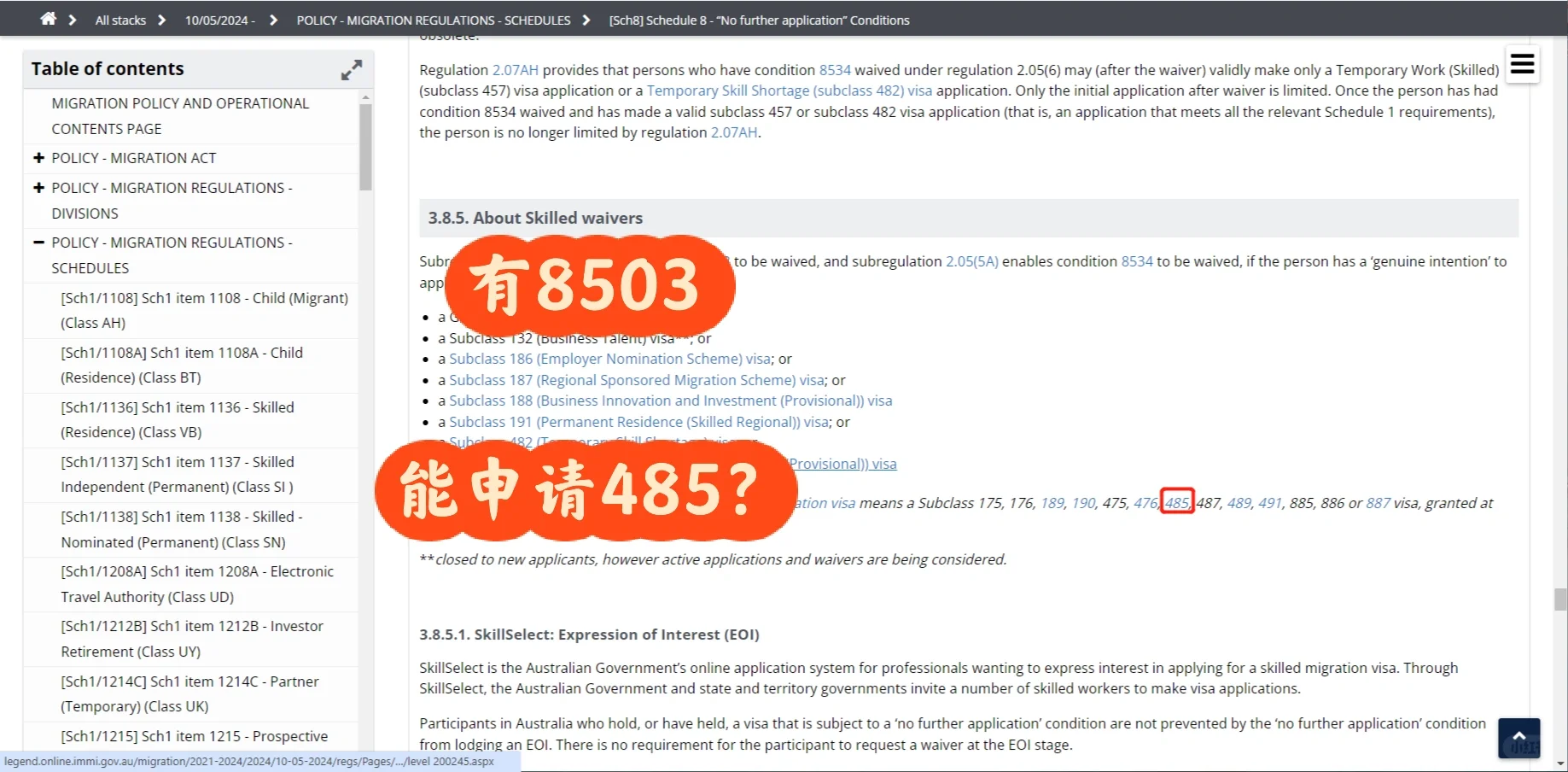Open Subclass 187 Regional Sponsored Migration Scheme link
This screenshot has height=772, width=1568.
pyautogui.click(x=637, y=380)
